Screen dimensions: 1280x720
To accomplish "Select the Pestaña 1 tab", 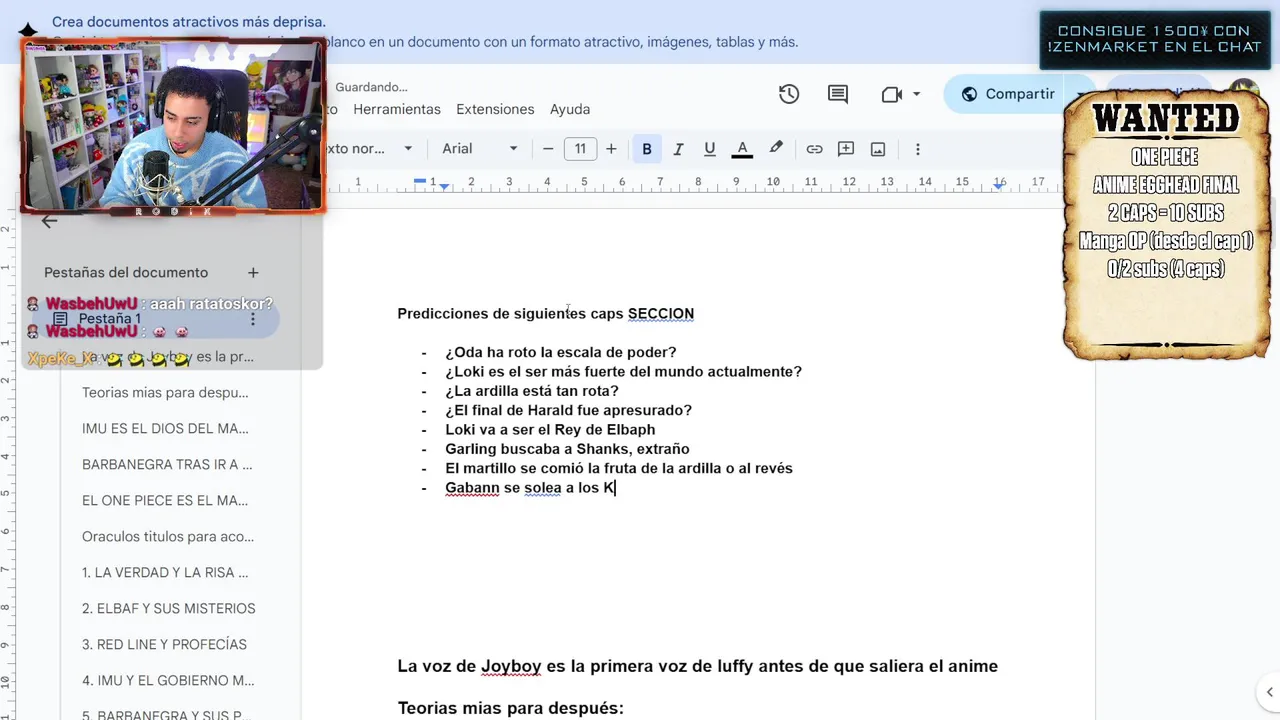I will (152, 319).
